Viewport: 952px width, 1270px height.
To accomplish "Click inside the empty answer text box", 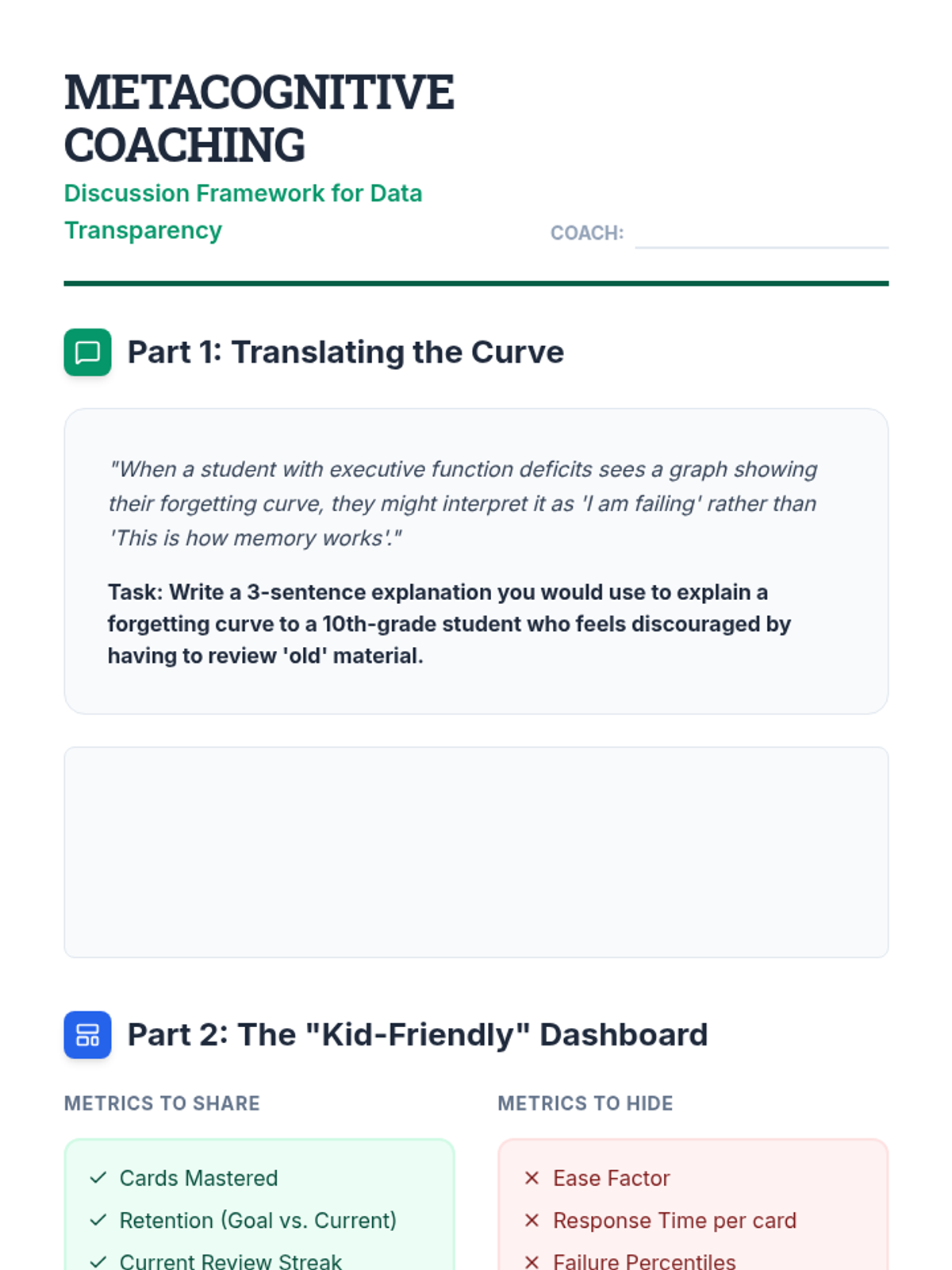I will tap(476, 852).
